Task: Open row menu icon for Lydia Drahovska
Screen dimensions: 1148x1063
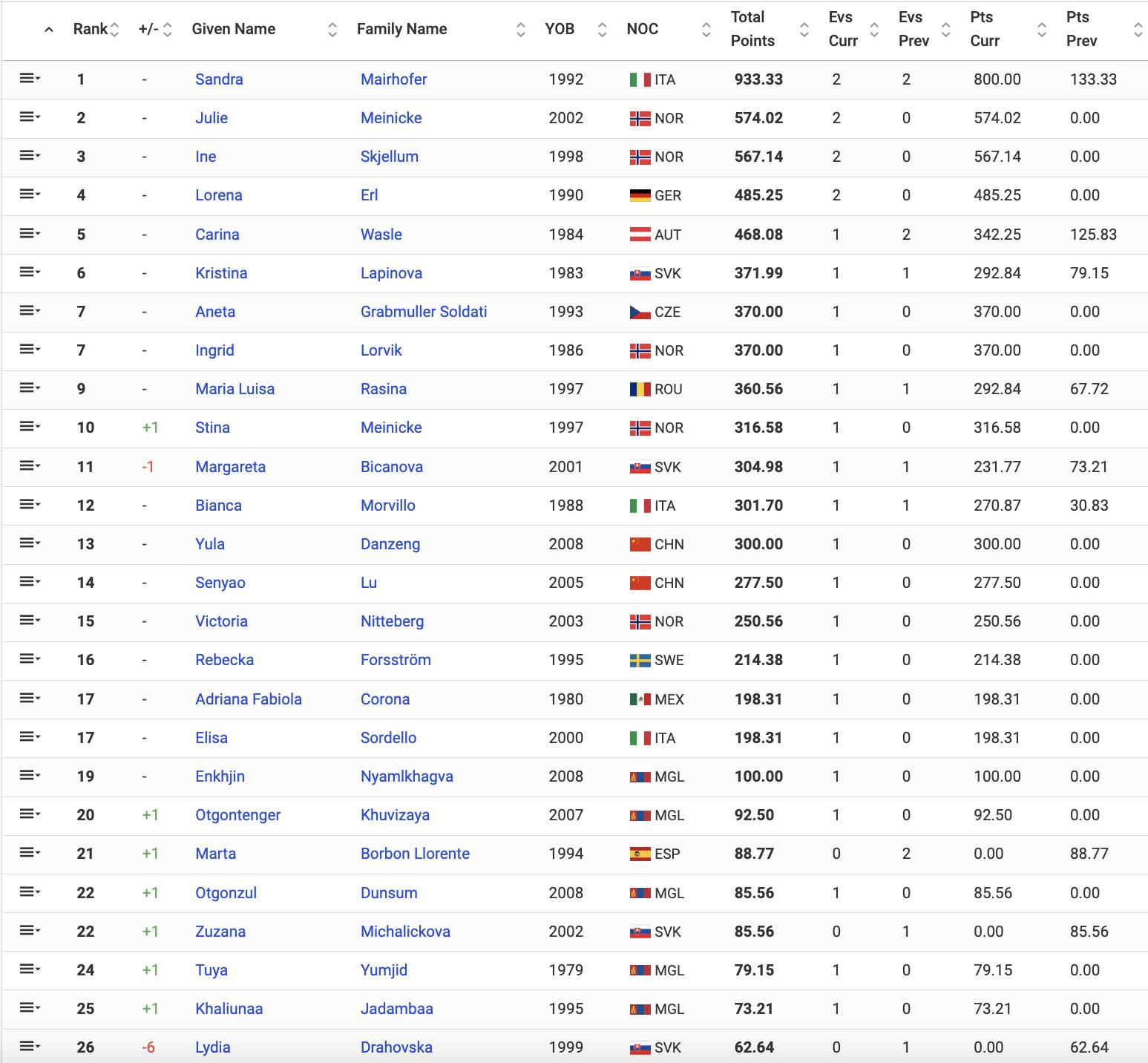Action: pyautogui.click(x=29, y=1046)
